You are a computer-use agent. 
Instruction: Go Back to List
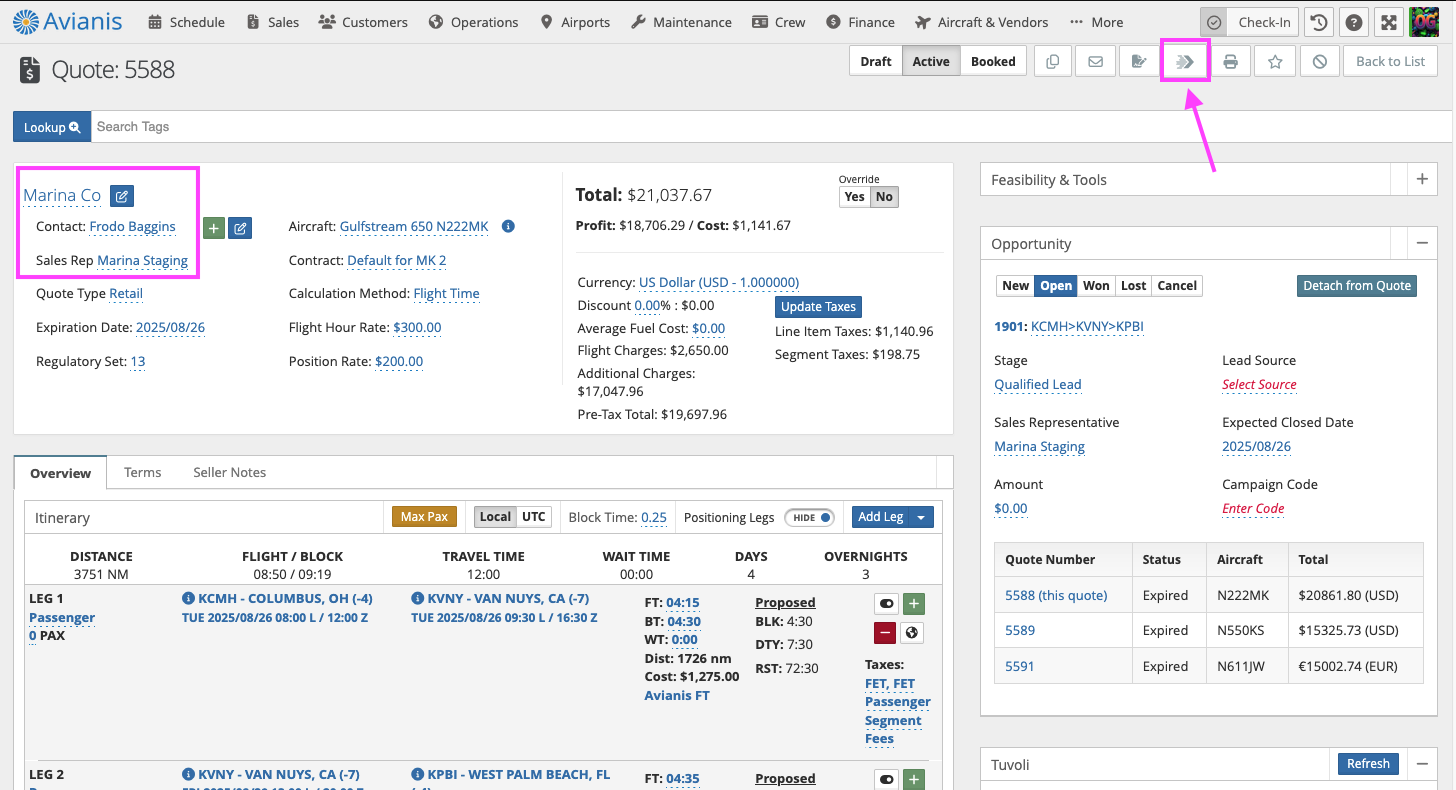(x=1390, y=61)
